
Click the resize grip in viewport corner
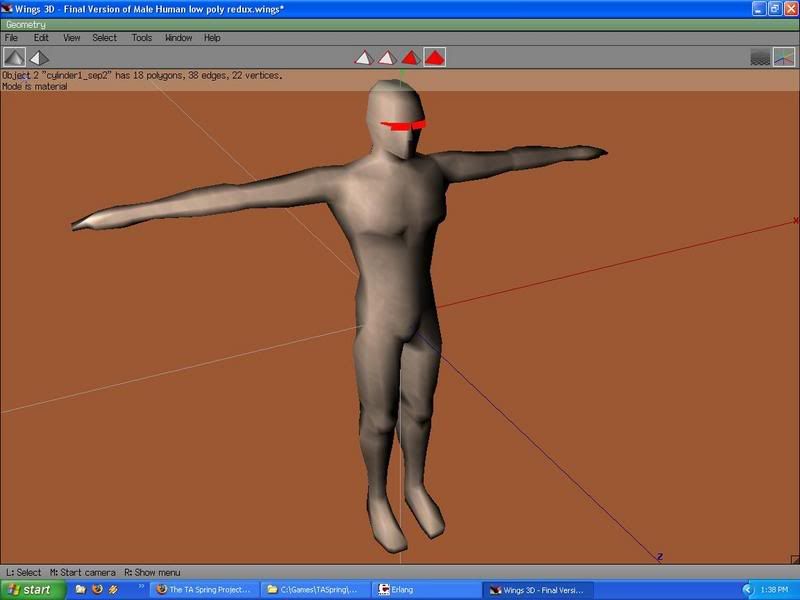coord(795,560)
